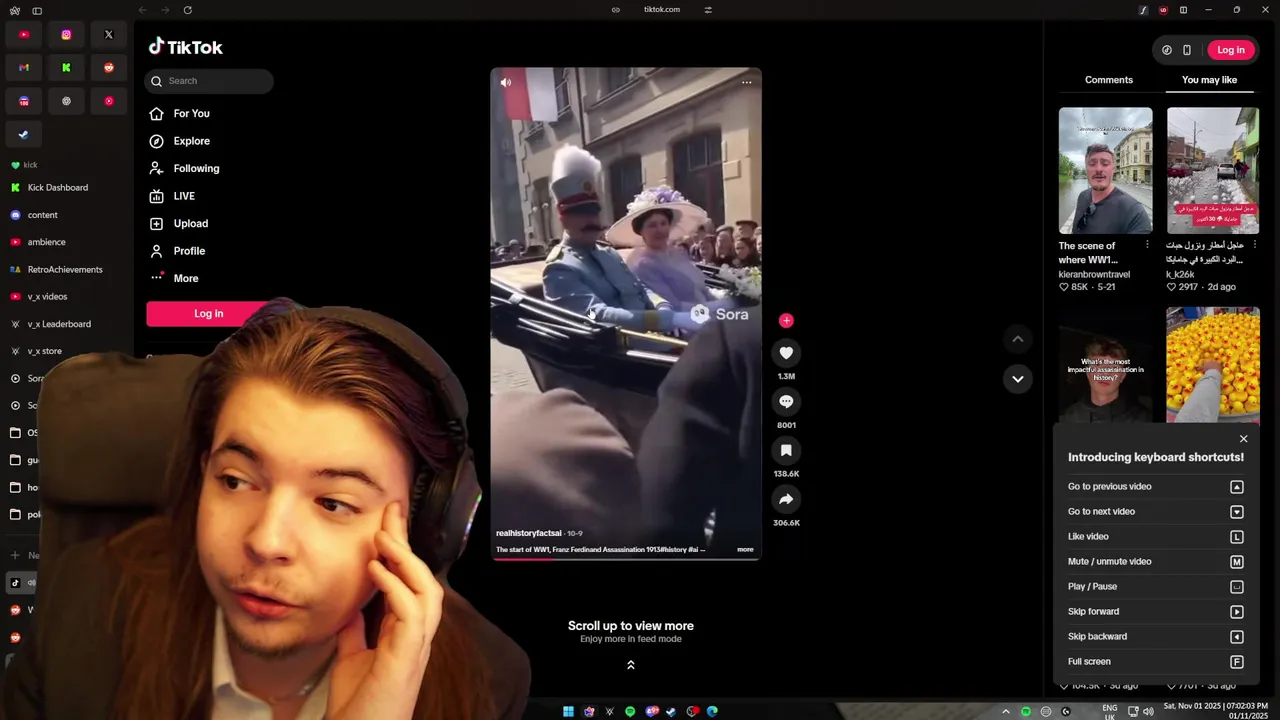Open the rubber ducks video thumbnail
This screenshot has height=720, width=1280.
pos(1212,365)
